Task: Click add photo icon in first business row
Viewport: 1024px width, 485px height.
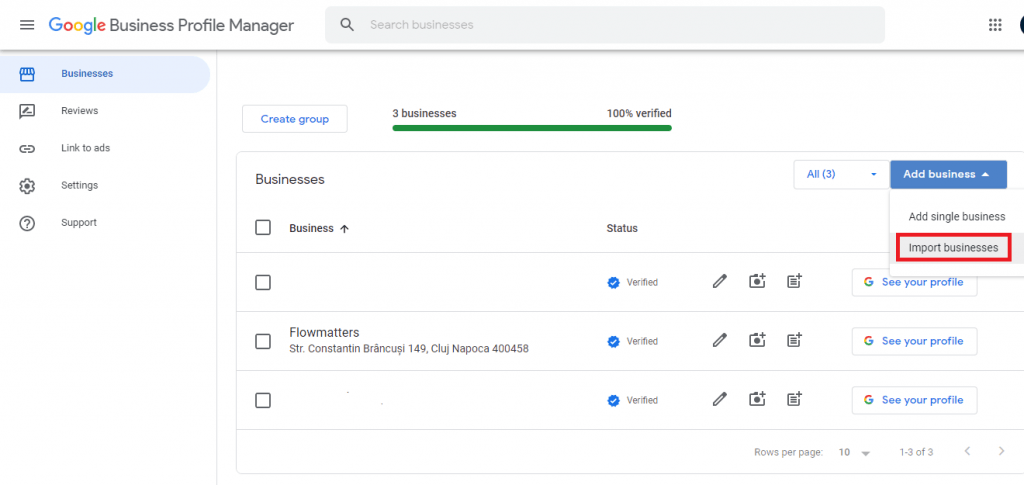Action: 757,282
